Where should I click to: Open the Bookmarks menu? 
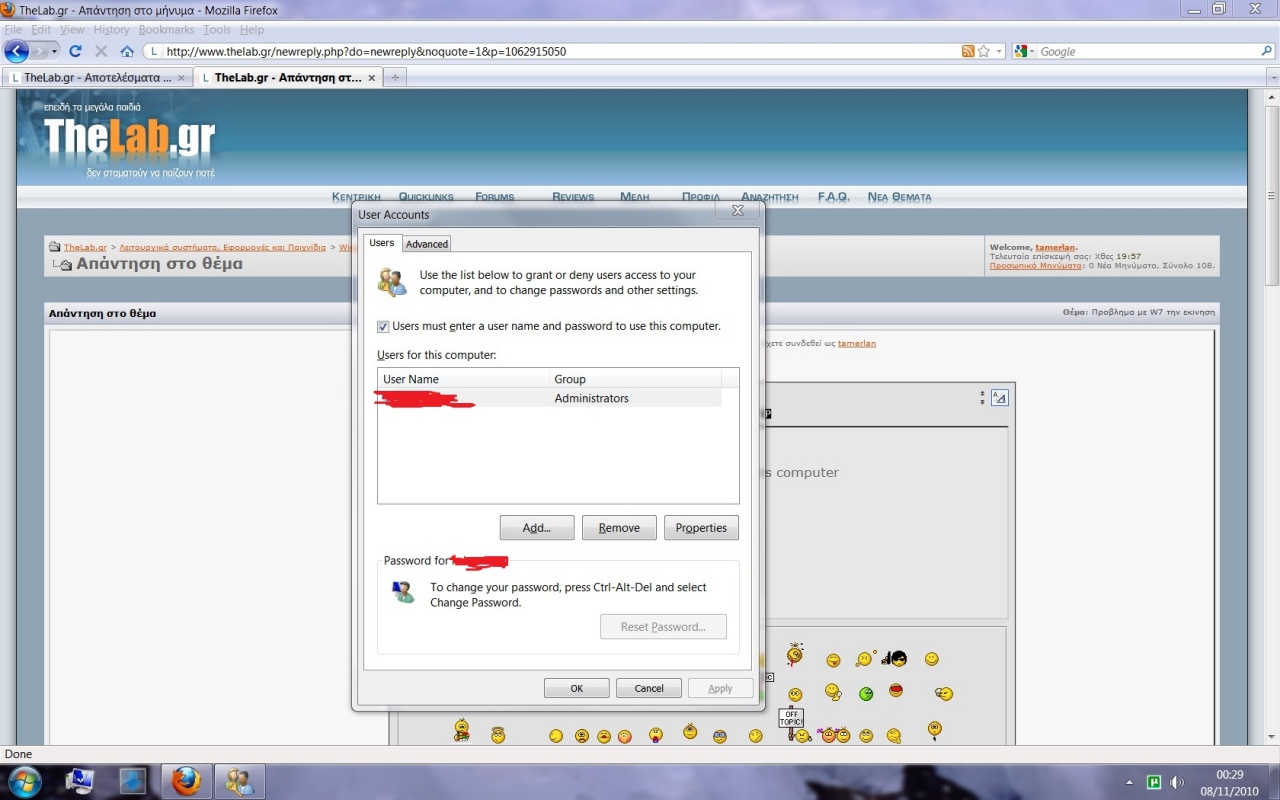pyautogui.click(x=166, y=30)
